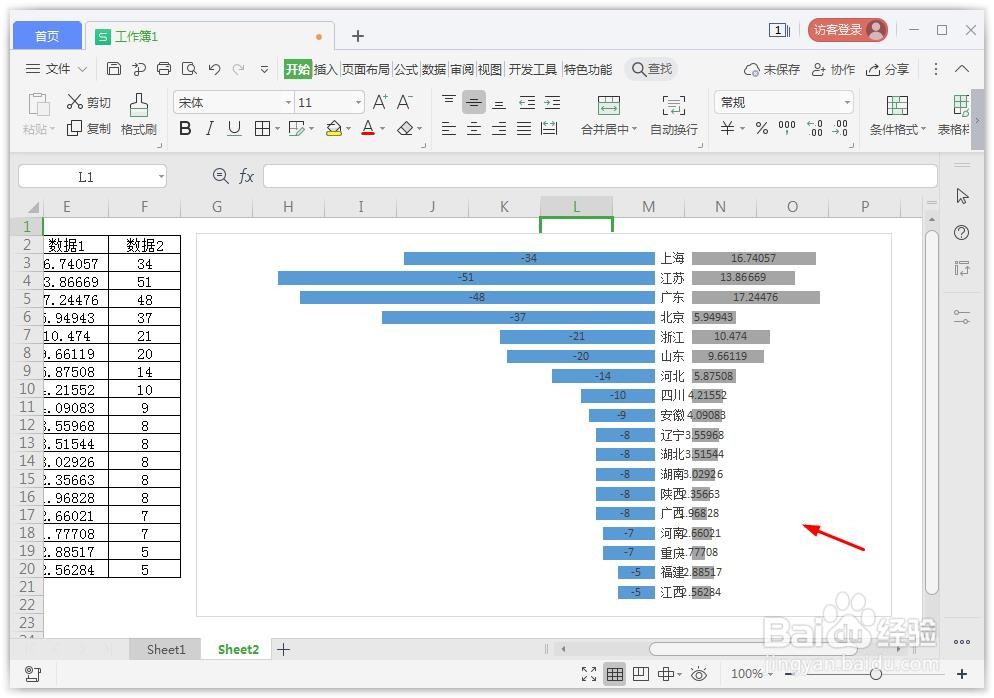Toggle eye protection mode icon
Image resolution: width=994 pixels, height=698 pixels.
[x=699, y=673]
